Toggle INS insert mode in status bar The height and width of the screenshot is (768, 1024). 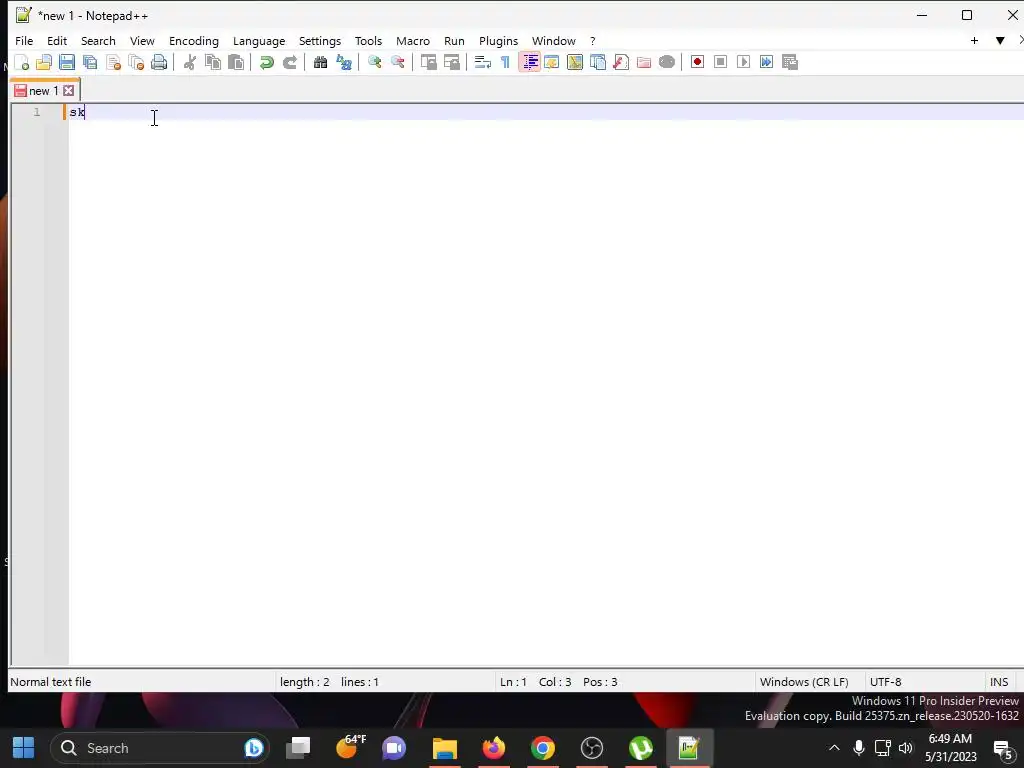(x=999, y=682)
